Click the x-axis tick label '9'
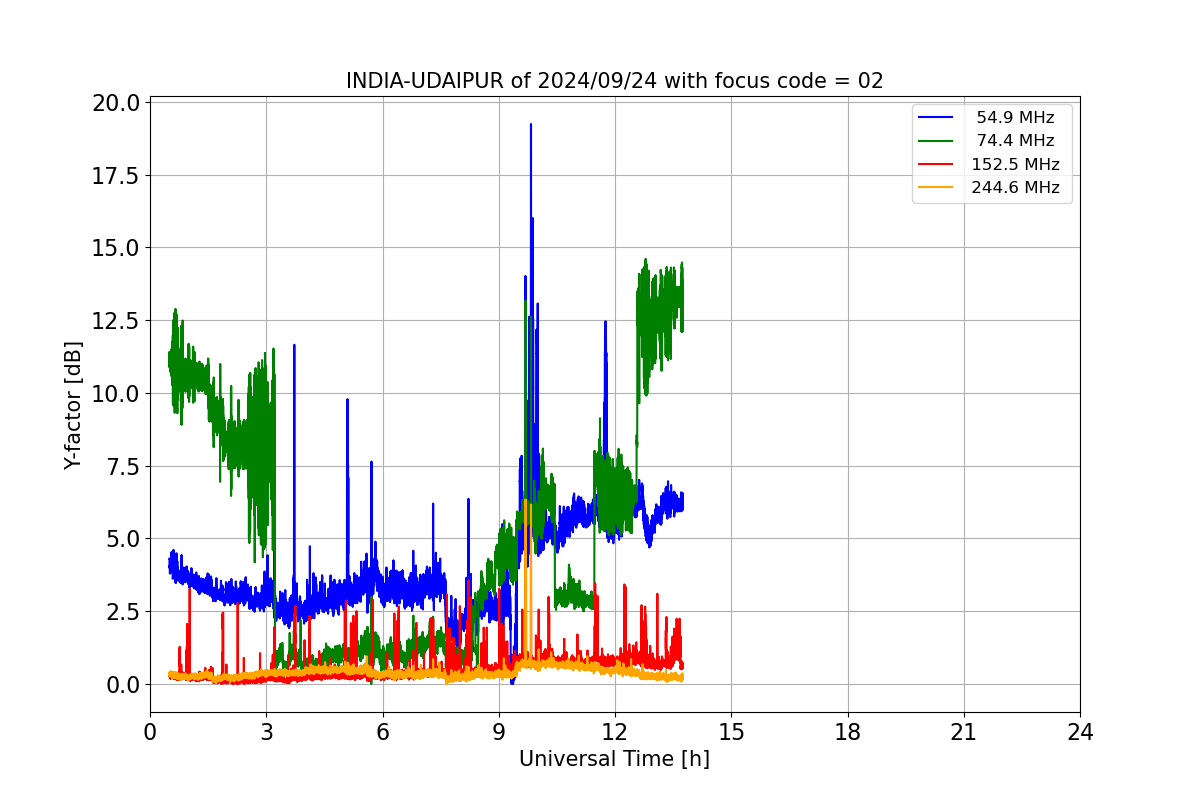Image resolution: width=1200 pixels, height=800 pixels. point(499,732)
